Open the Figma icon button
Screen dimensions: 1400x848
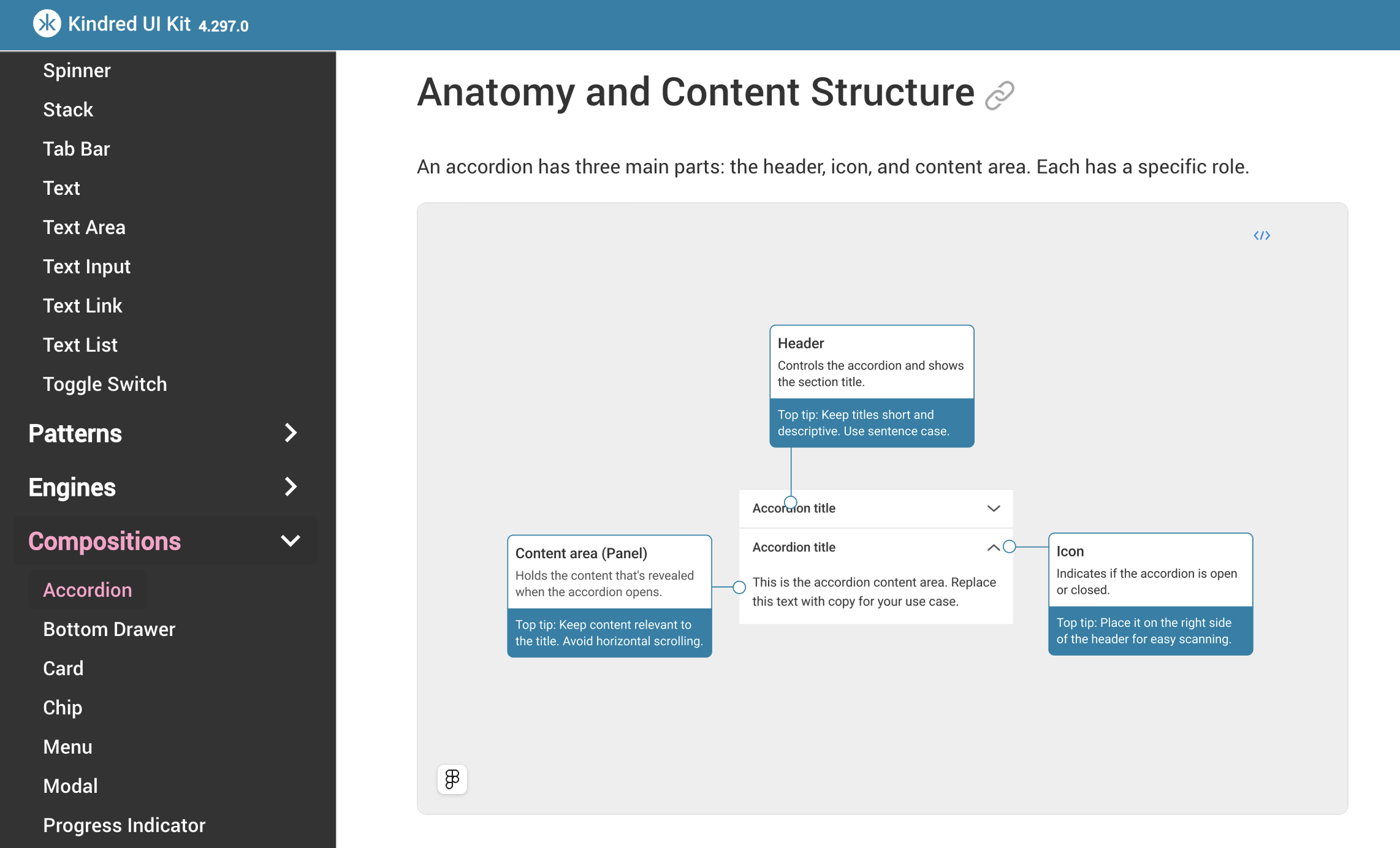pyautogui.click(x=452, y=779)
